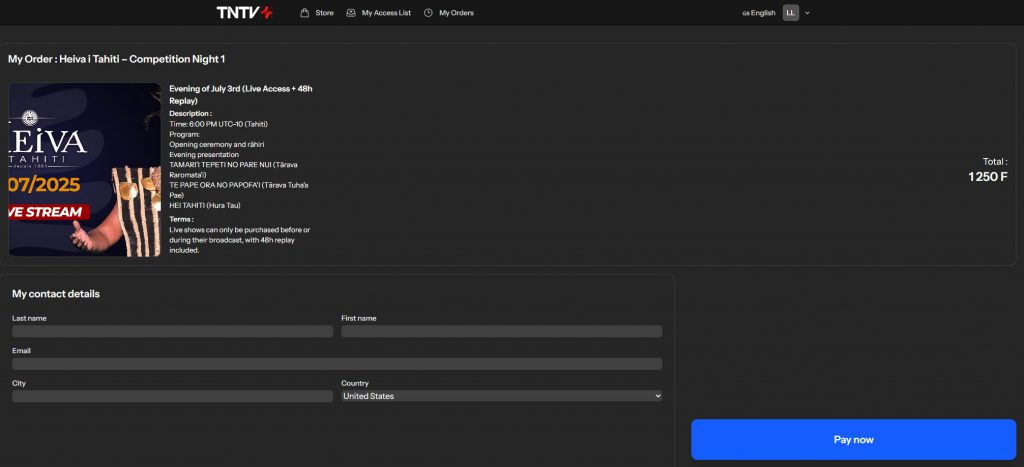This screenshot has width=1024, height=467.
Task: Click the TNTV+ logo
Action: click(244, 13)
